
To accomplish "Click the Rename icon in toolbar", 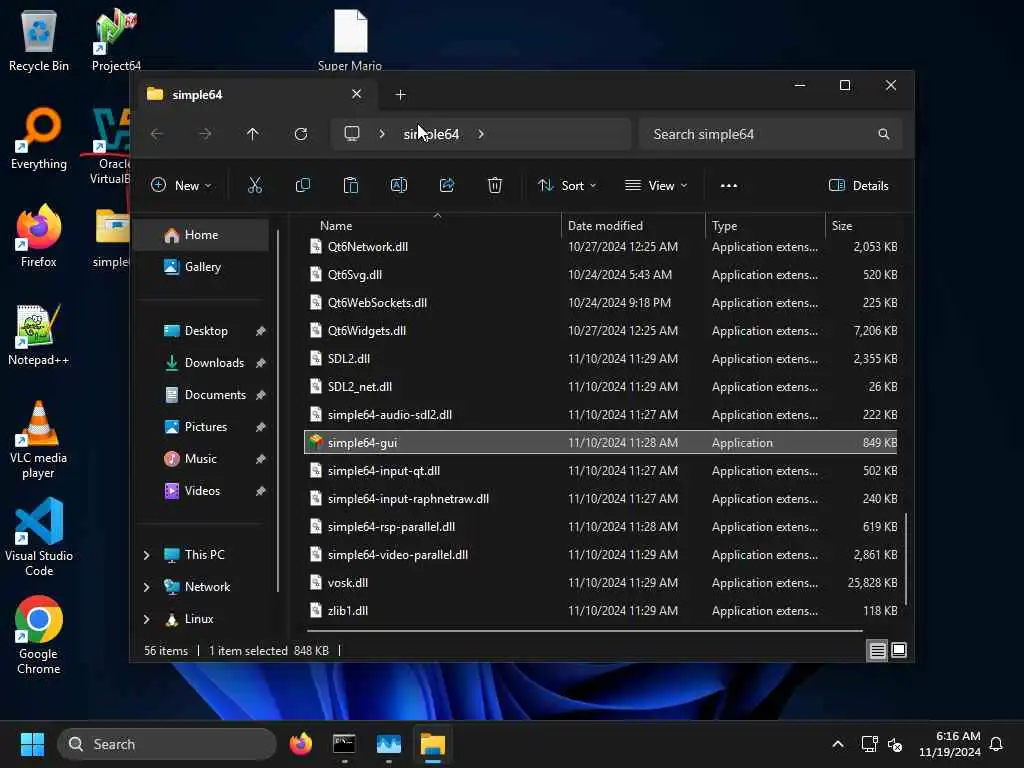I will point(398,185).
